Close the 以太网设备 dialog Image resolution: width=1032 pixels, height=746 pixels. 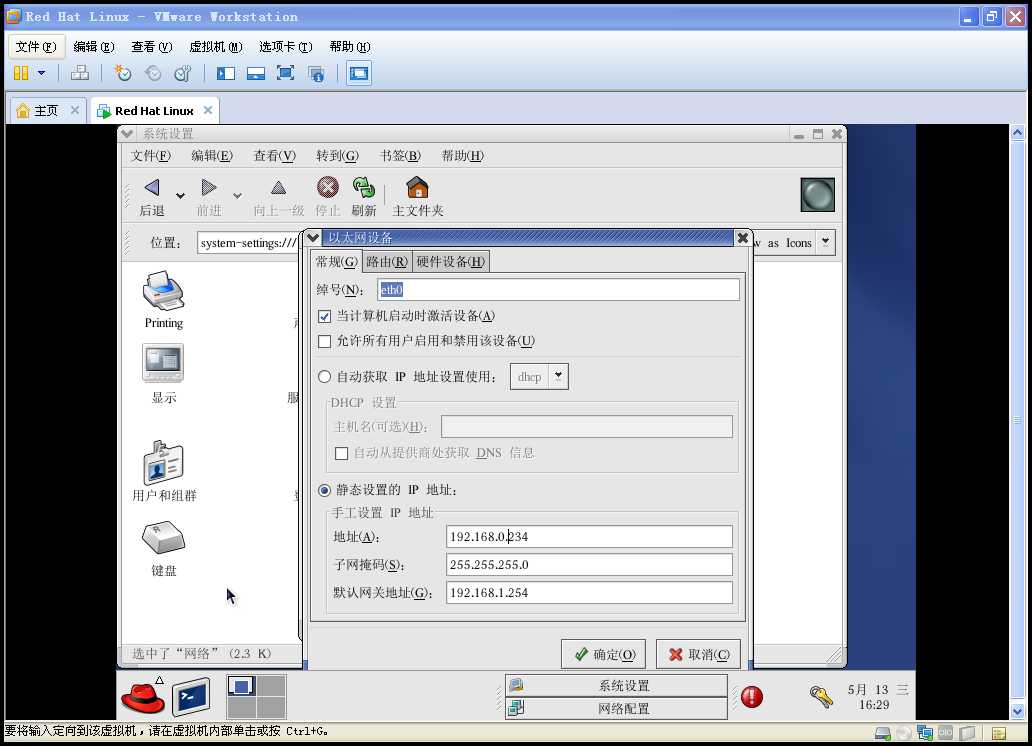743,238
